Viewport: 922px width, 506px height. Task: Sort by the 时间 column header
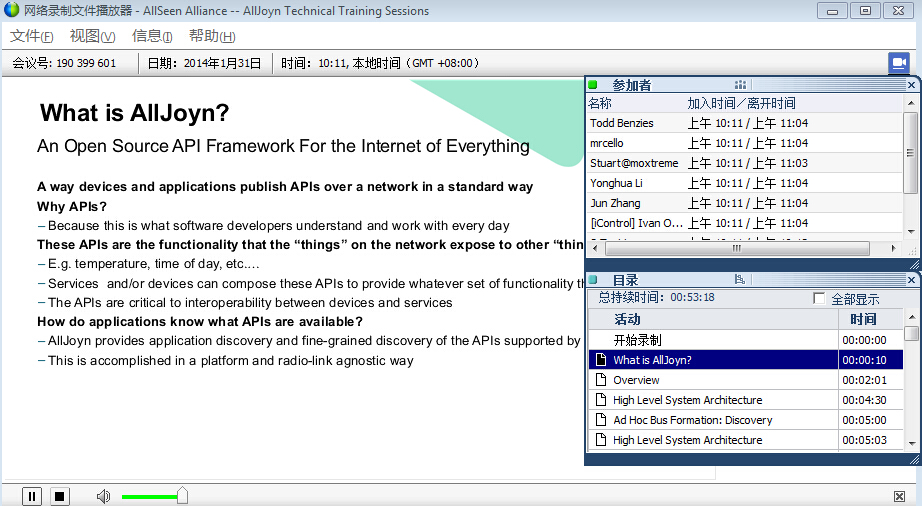coord(871,319)
